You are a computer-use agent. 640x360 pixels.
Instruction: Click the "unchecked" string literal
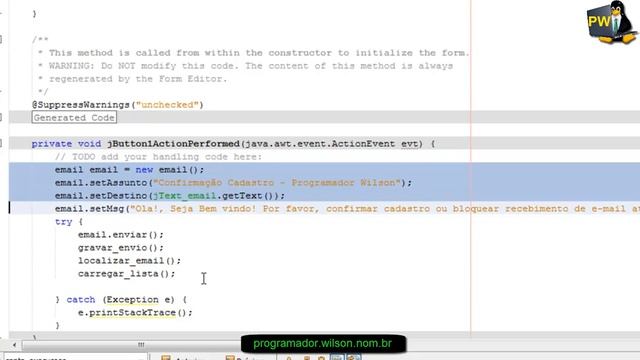[167, 105]
